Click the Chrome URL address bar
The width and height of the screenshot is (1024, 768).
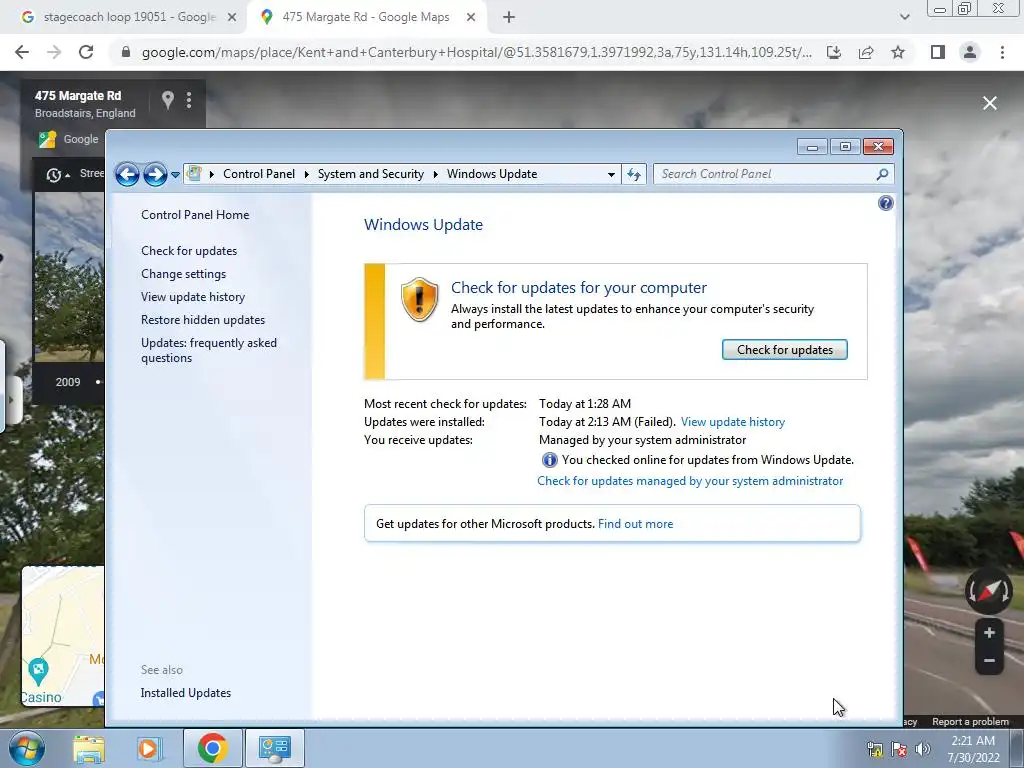pos(477,52)
